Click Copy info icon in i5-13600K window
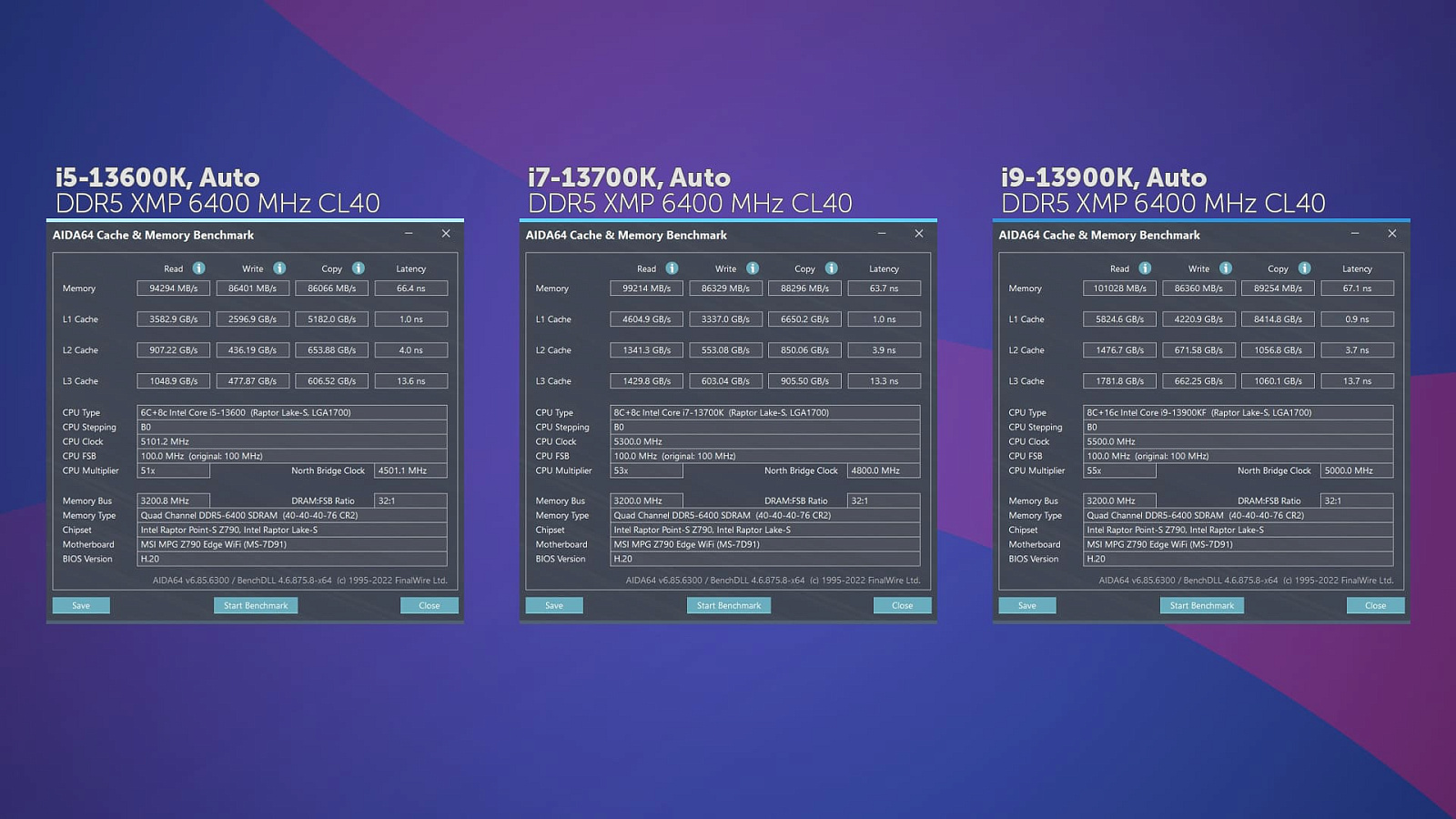Screen dimensions: 1456x819 (x=359, y=268)
